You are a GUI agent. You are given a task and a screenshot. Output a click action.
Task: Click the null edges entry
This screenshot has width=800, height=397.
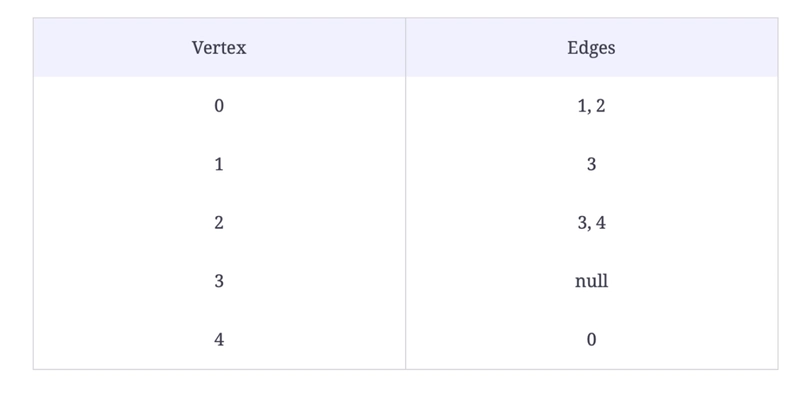[x=591, y=281]
